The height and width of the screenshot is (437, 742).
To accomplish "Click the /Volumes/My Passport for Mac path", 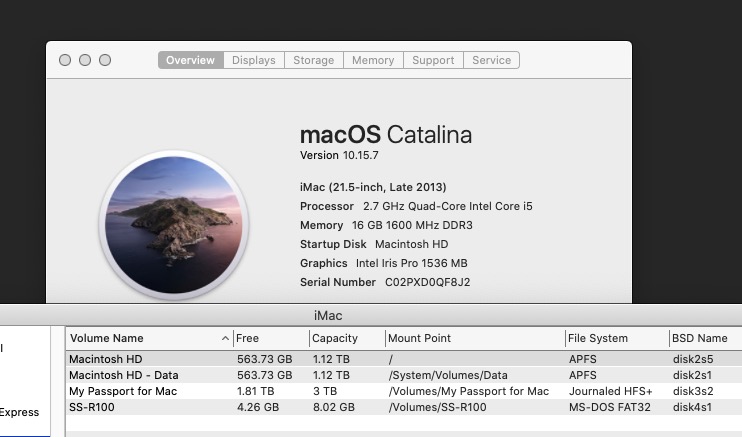I will 468,391.
